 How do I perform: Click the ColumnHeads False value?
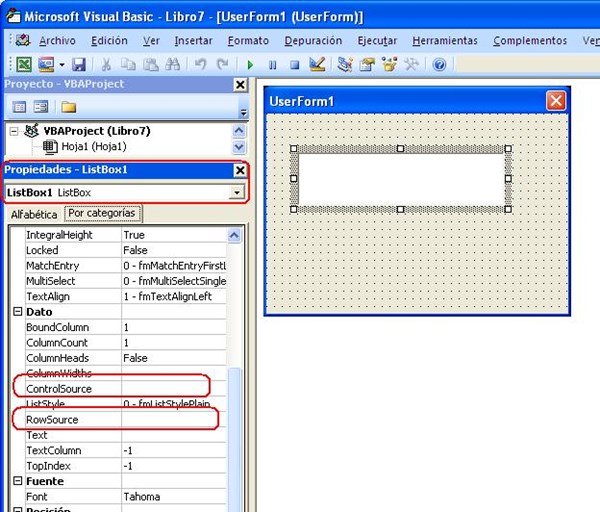point(174,358)
